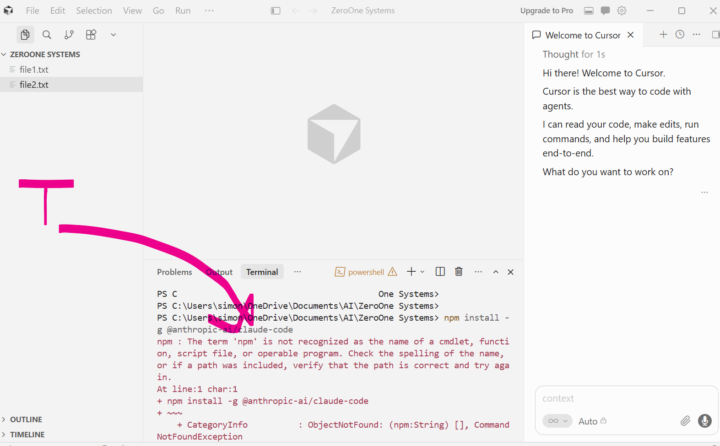
Task: Maximize terminal panel with up chevron
Action: pyautogui.click(x=495, y=272)
